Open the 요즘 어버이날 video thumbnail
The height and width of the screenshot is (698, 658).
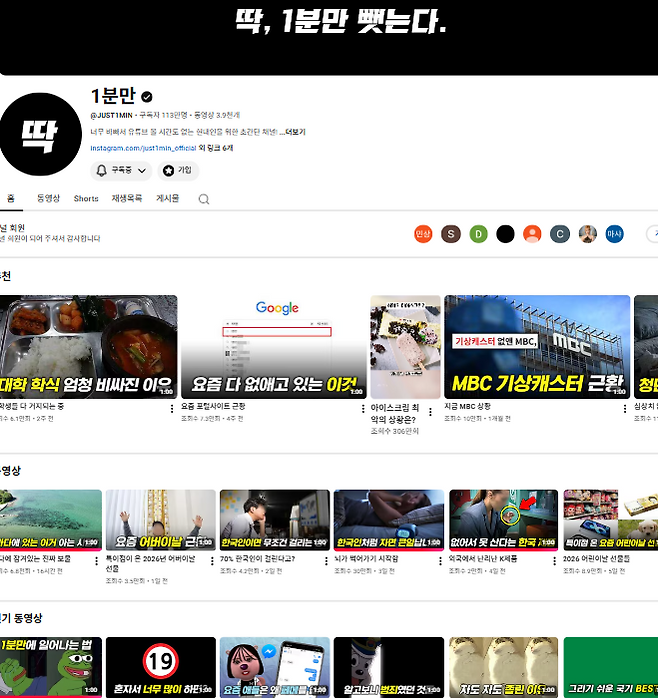click(161, 520)
